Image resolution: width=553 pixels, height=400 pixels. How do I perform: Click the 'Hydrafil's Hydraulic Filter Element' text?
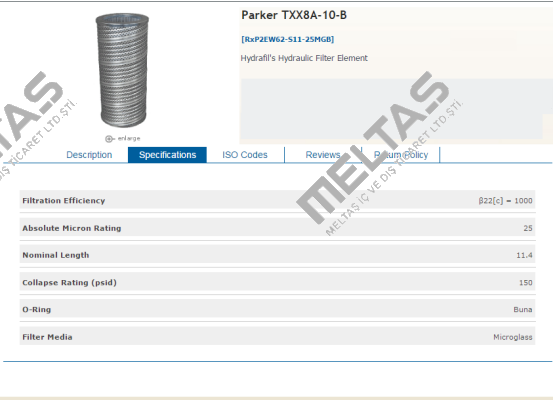point(304,58)
